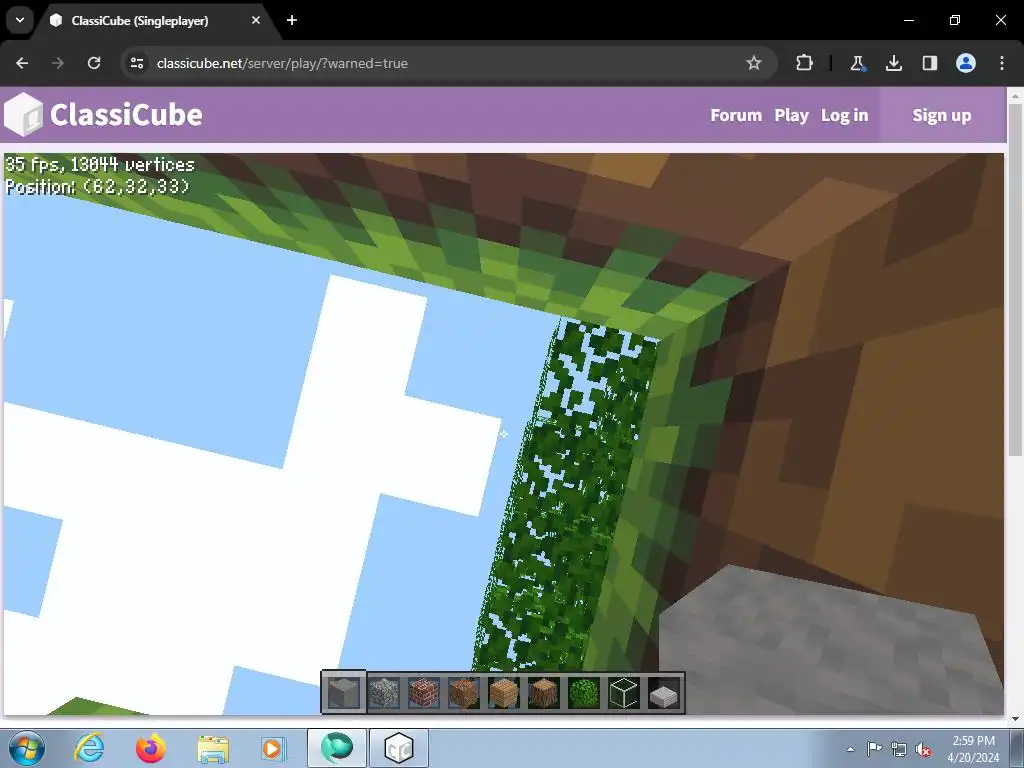
Task: Click the ClassiCube title text
Action: 126,114
